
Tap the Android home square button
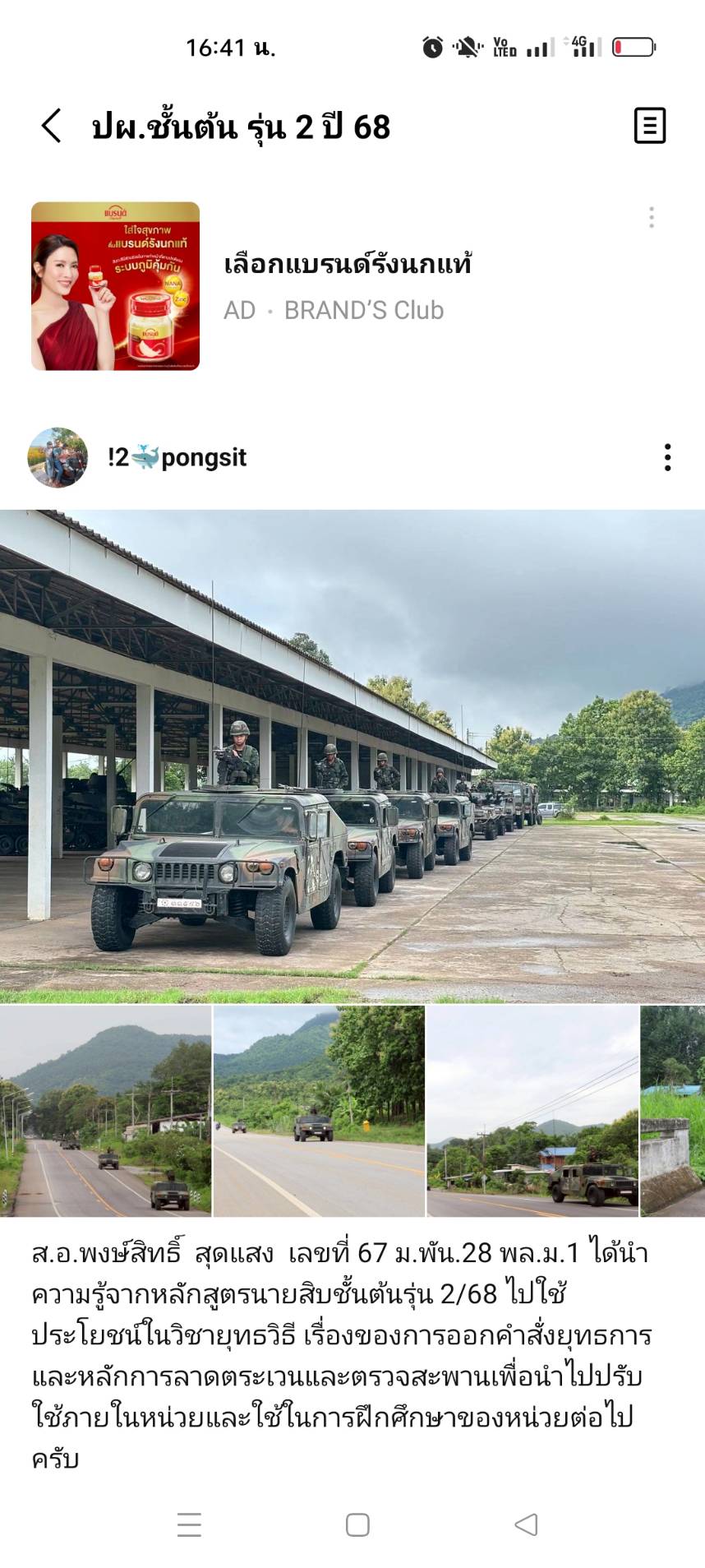tap(357, 1524)
